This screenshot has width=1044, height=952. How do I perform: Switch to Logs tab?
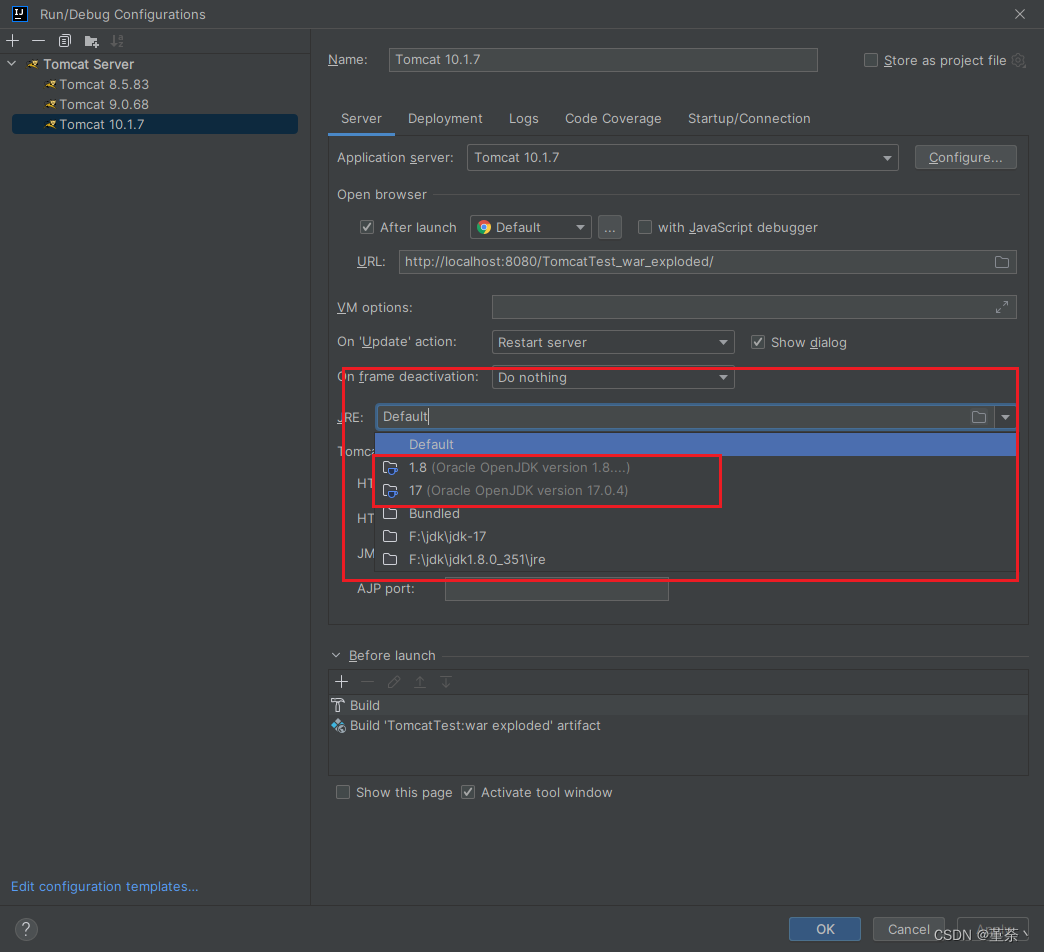523,119
